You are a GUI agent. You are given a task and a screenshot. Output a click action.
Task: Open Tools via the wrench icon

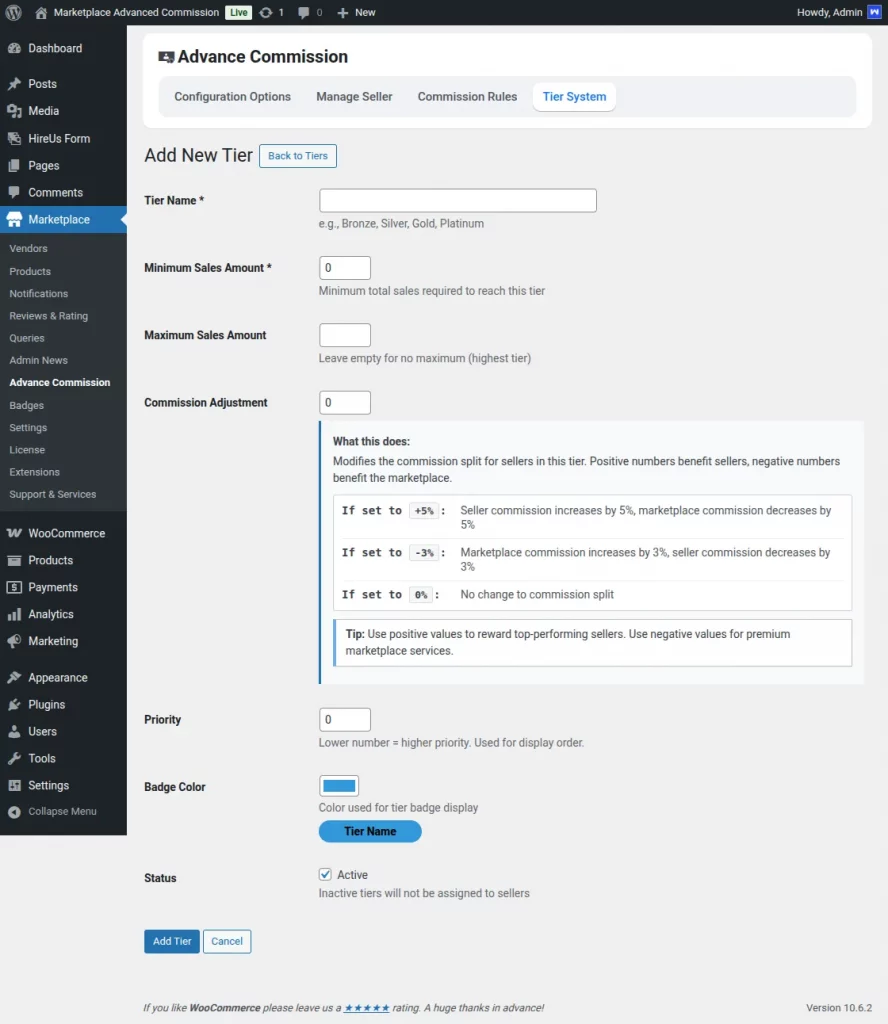[x=14, y=758]
